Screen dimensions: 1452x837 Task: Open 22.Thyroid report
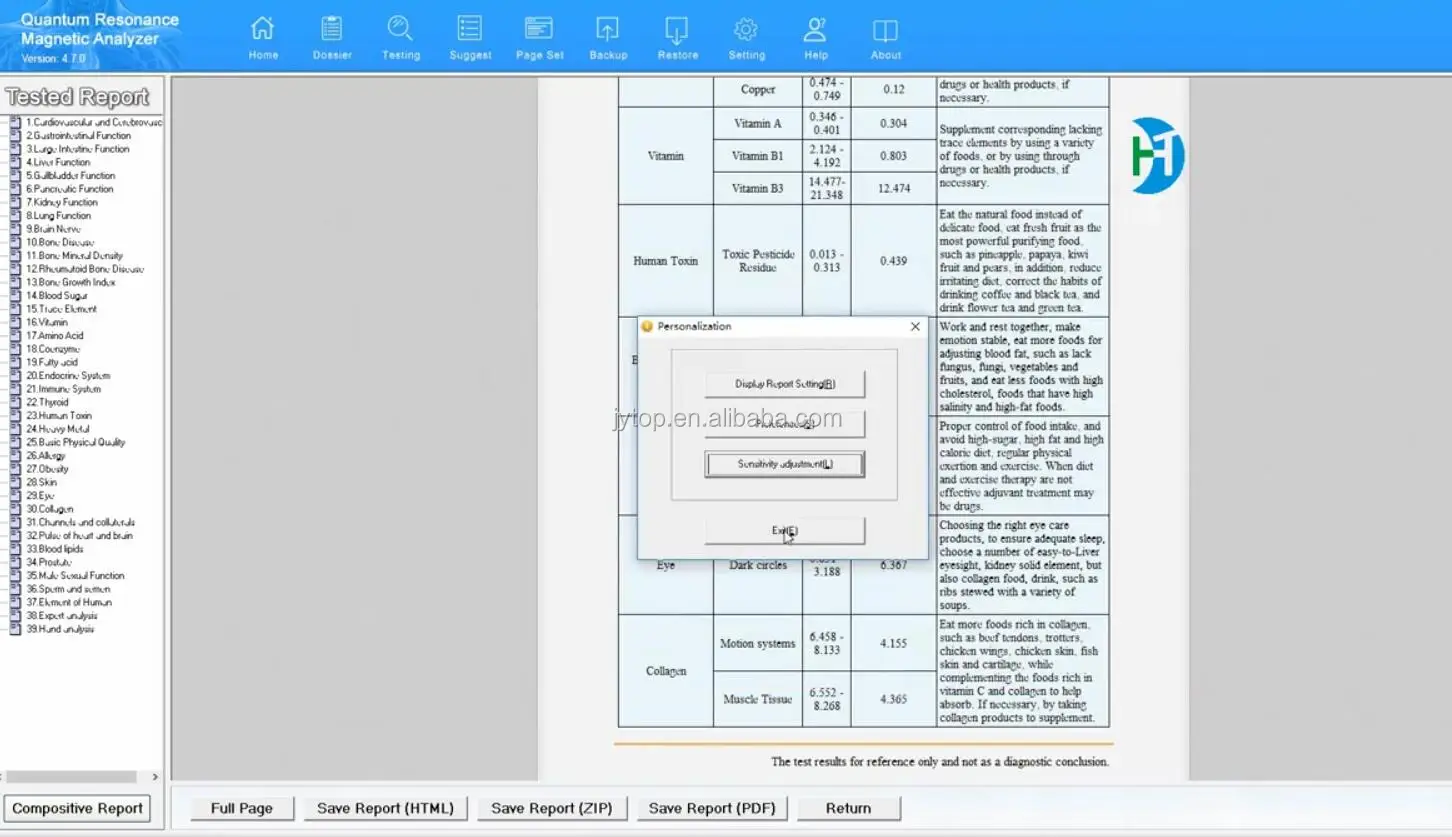47,402
